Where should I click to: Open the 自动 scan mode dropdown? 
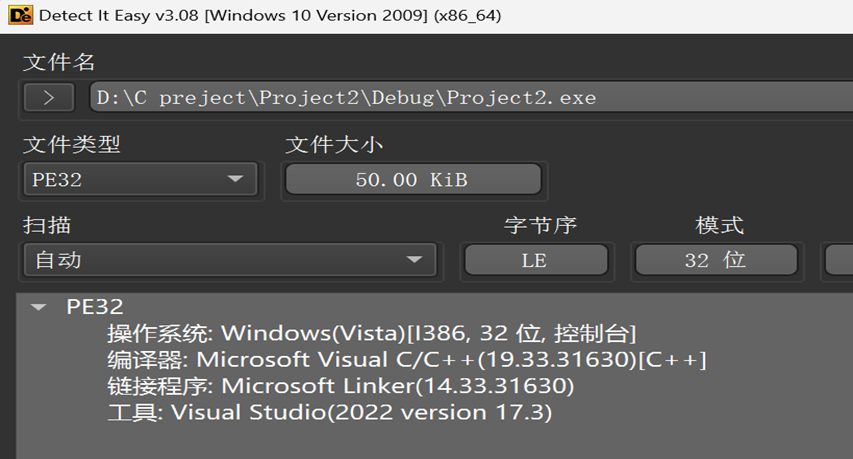(230, 260)
